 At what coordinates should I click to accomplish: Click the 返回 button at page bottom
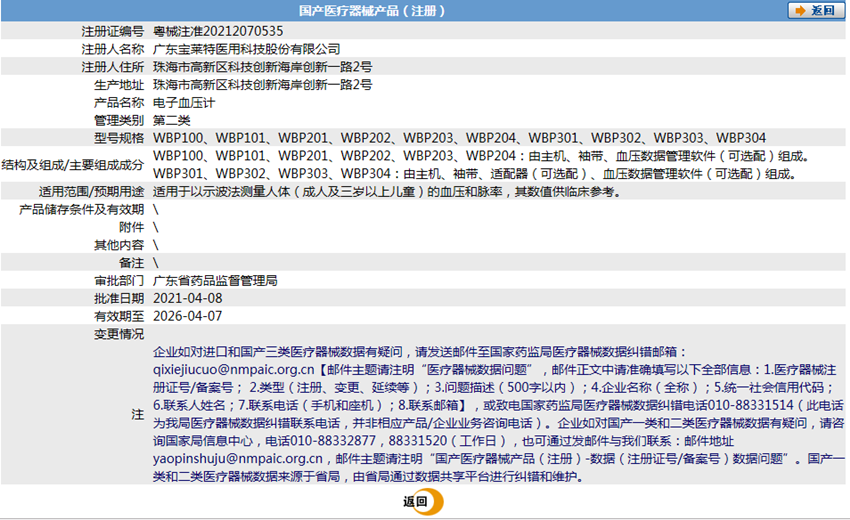click(423, 502)
